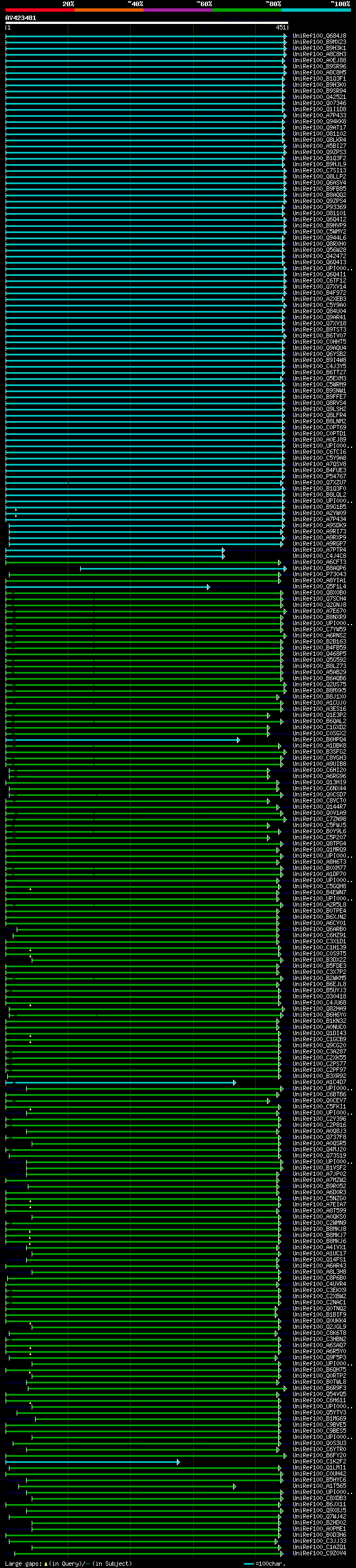Select label UniRef100_A7PTR4

319,550
